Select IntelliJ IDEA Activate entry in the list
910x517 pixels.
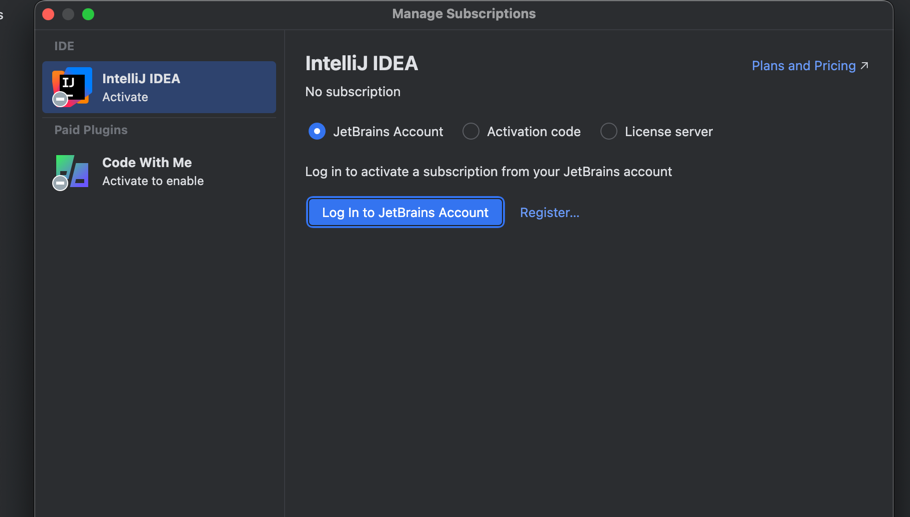pyautogui.click(x=160, y=87)
